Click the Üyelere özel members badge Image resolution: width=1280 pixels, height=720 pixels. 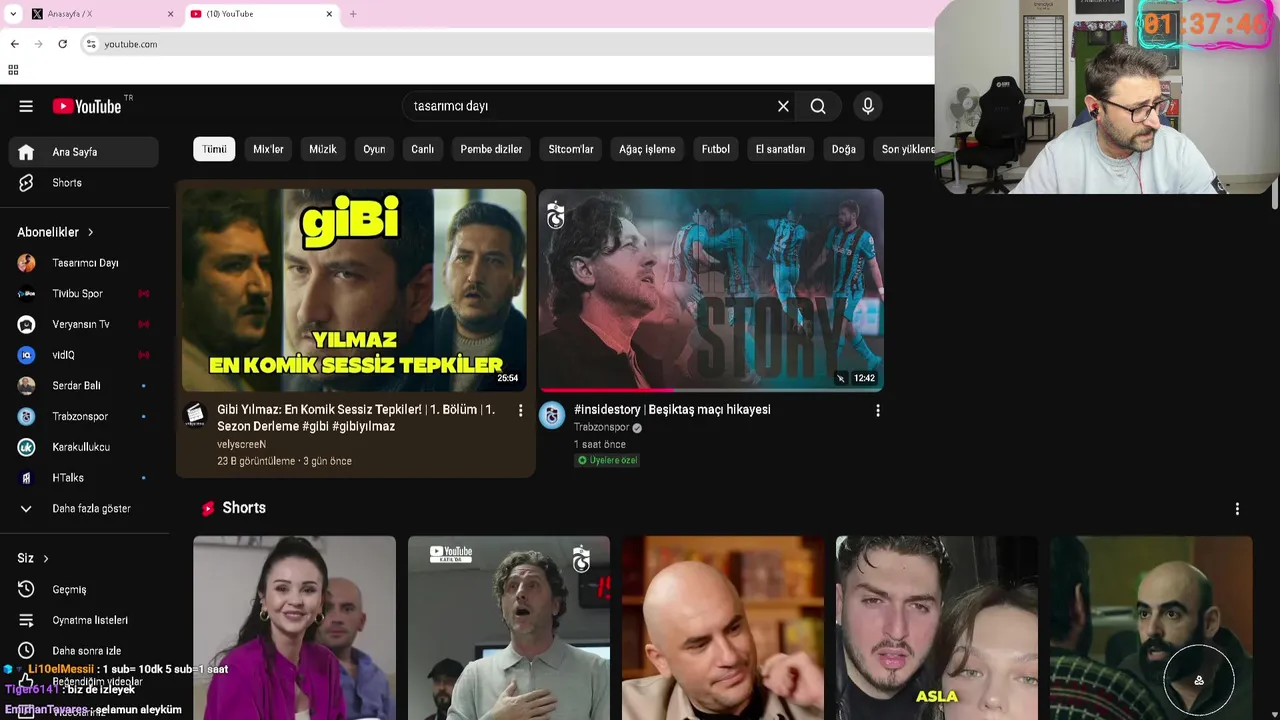point(607,460)
